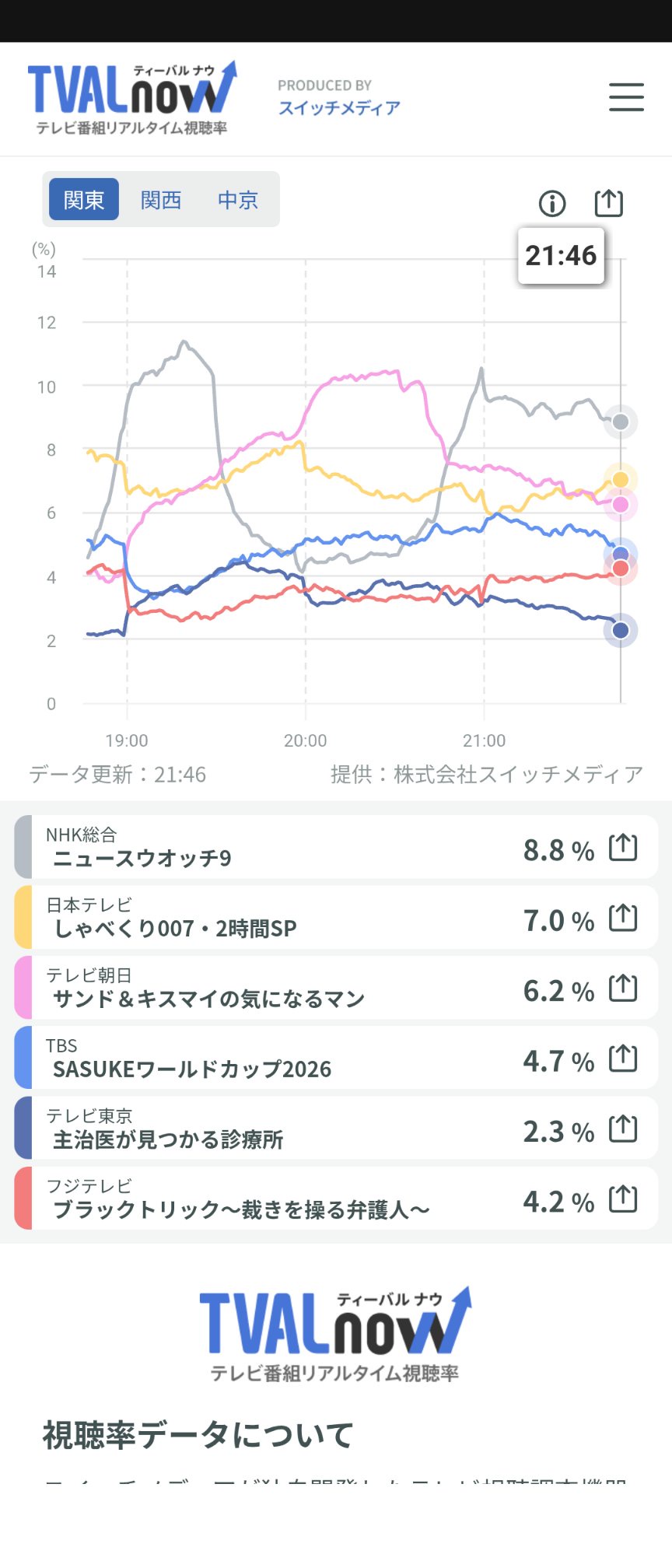Share テレビ朝日 気になるマン rating
The image size is (672, 1568).
coord(623,988)
